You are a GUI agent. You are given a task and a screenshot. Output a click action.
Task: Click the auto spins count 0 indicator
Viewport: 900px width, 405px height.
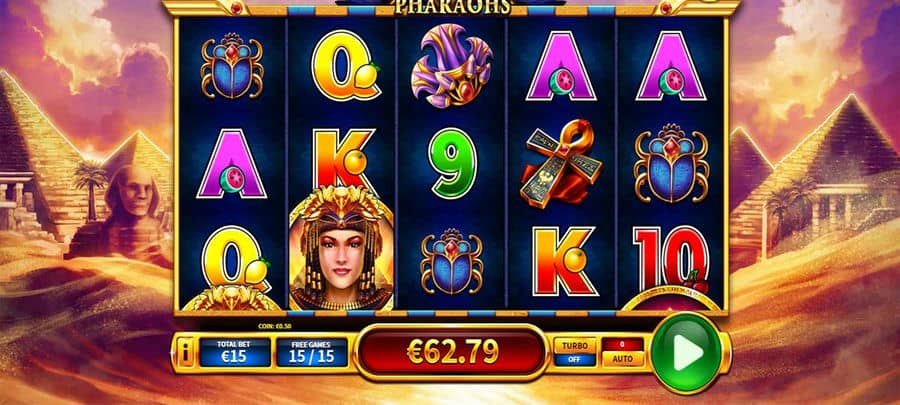click(623, 344)
